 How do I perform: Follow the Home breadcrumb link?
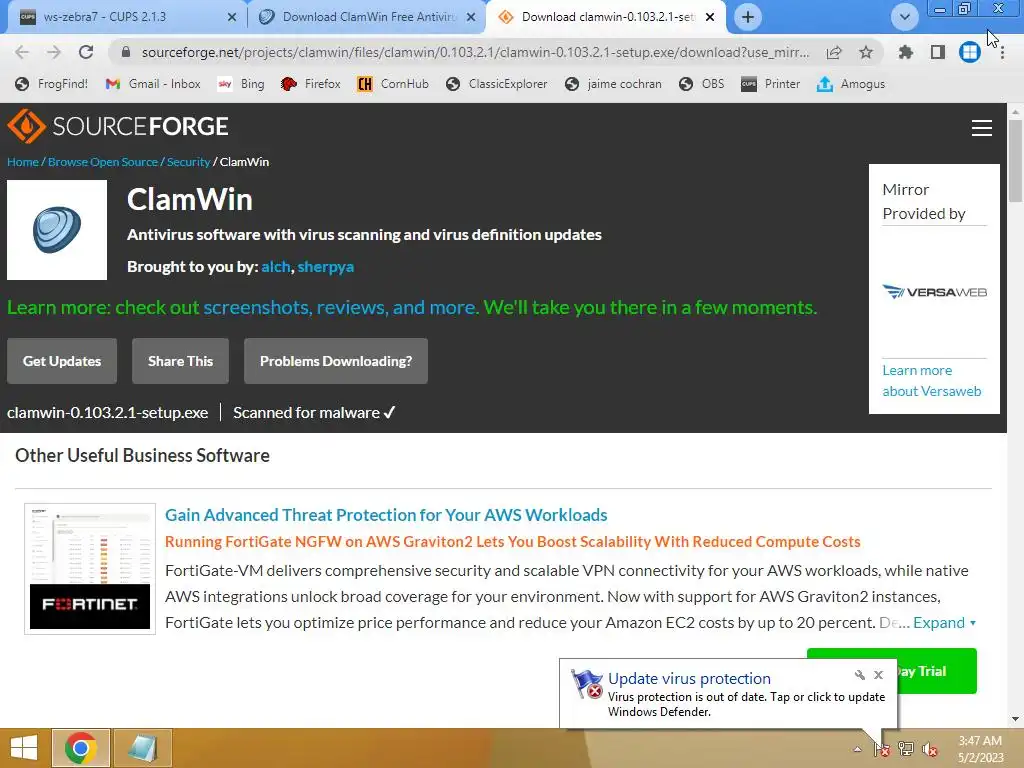(23, 162)
